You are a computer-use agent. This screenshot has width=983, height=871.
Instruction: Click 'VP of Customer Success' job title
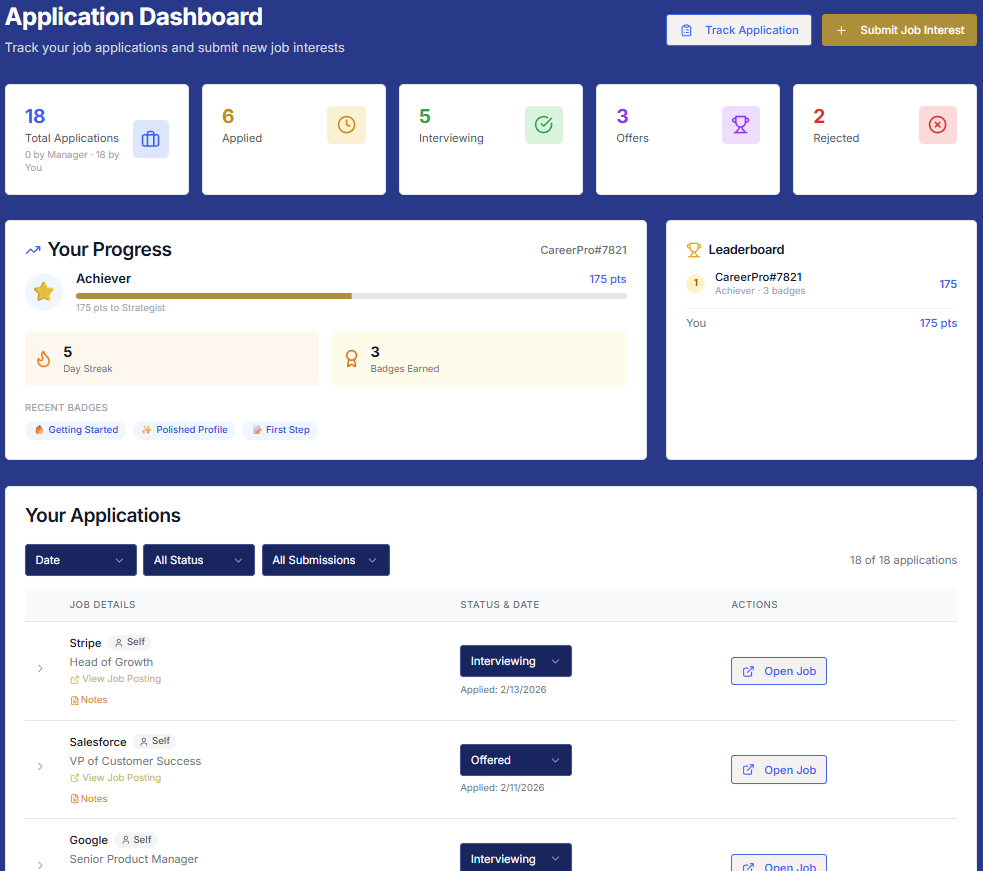pos(135,761)
